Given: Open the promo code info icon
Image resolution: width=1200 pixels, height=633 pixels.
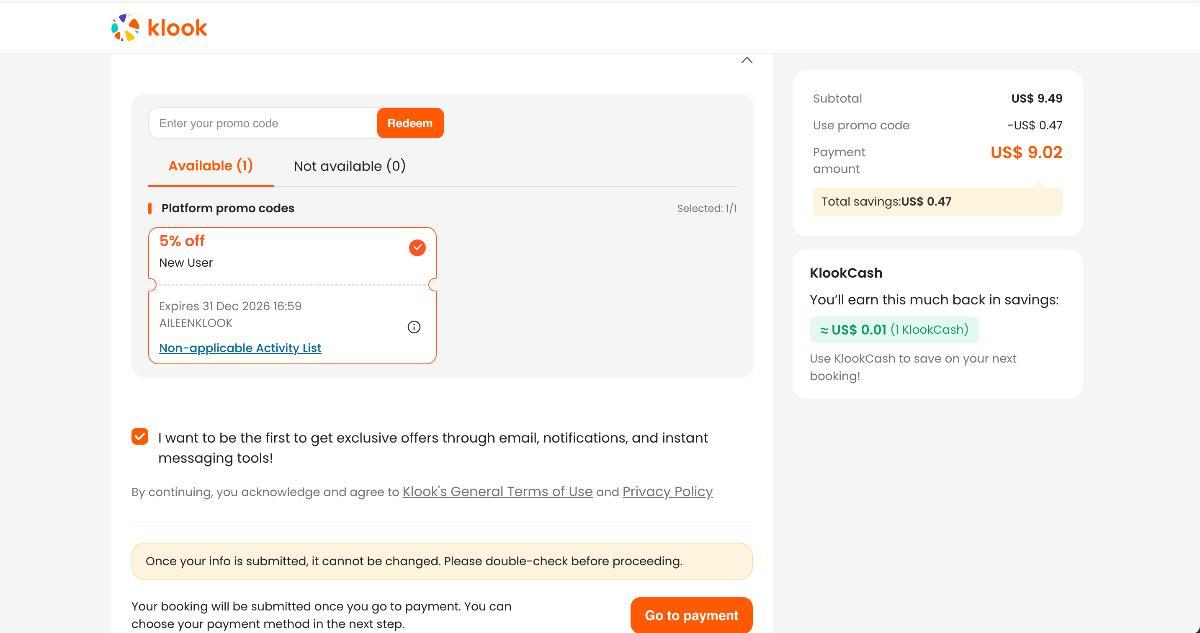Looking at the screenshot, I should coord(414,327).
